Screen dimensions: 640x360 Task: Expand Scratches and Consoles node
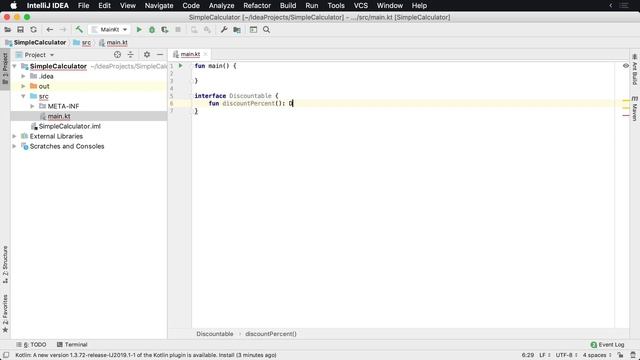(15, 146)
